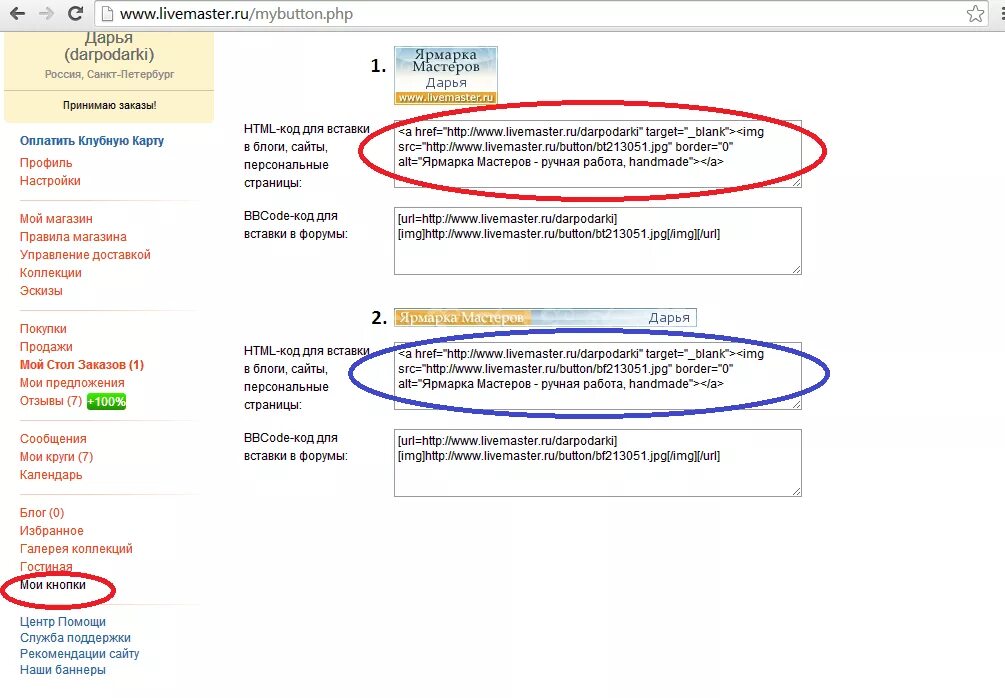
Task: Bookmark page with the star icon
Action: click(975, 13)
